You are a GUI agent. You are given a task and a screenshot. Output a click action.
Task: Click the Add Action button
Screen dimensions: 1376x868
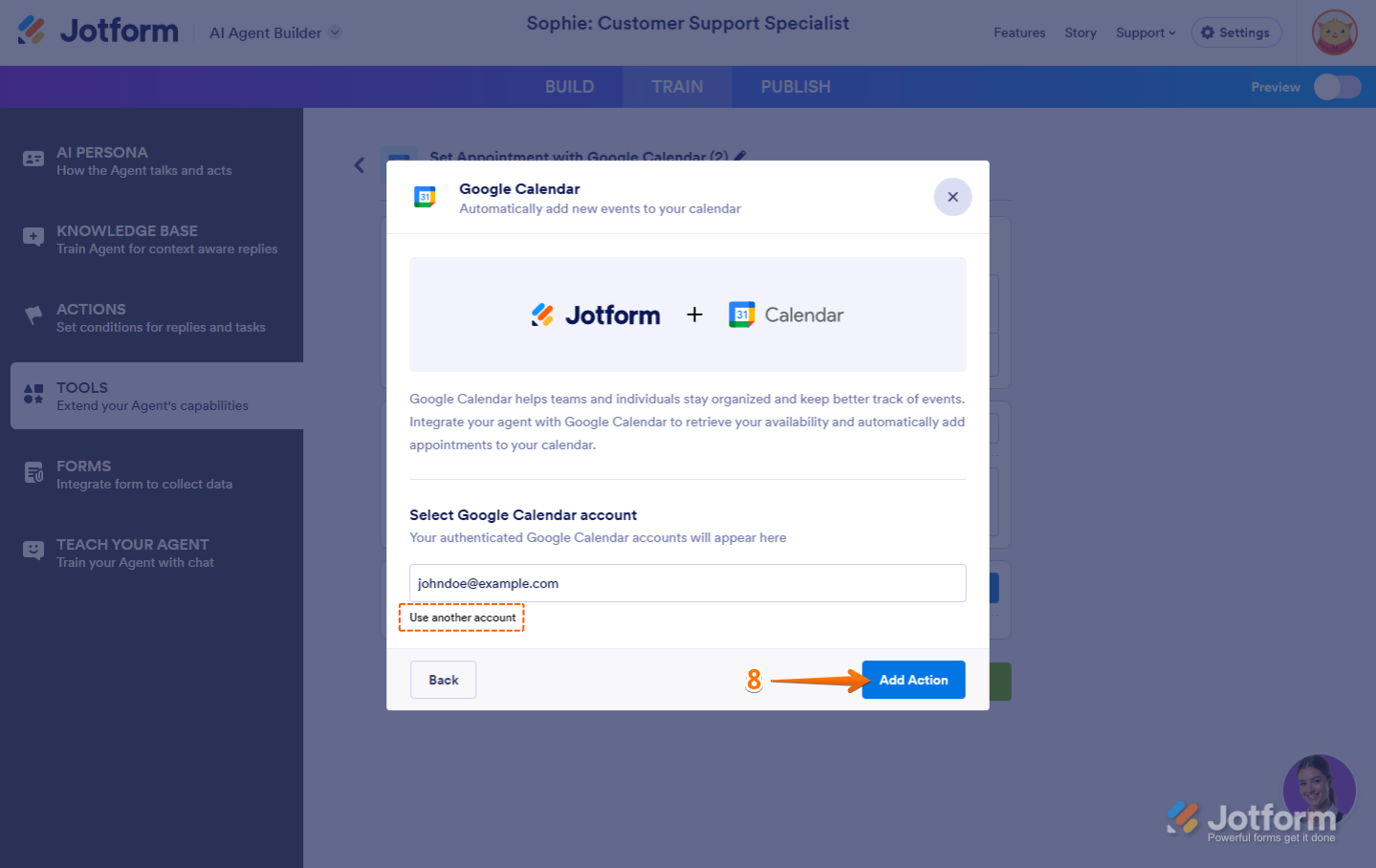pos(912,680)
